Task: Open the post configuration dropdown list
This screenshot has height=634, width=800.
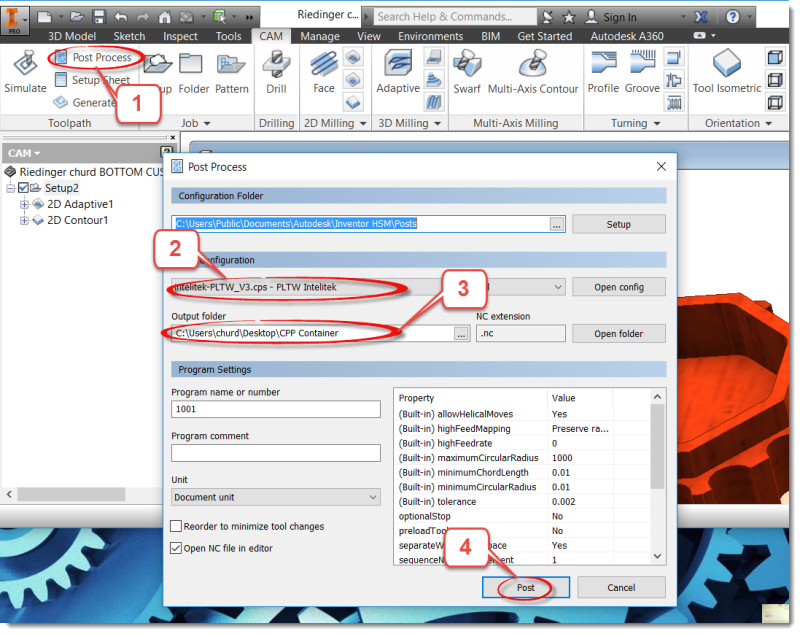Action: click(557, 287)
